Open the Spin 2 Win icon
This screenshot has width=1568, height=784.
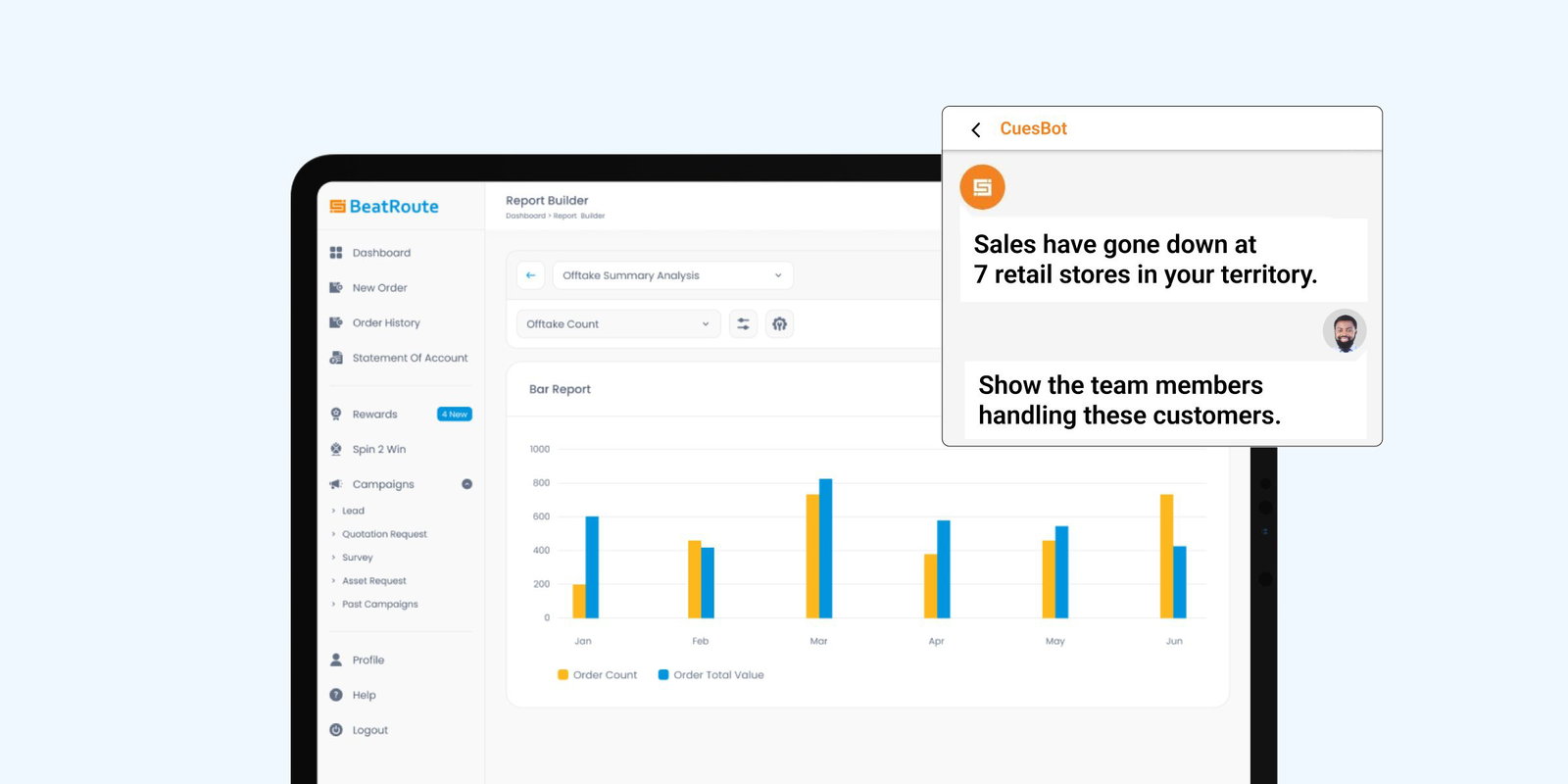(336, 450)
